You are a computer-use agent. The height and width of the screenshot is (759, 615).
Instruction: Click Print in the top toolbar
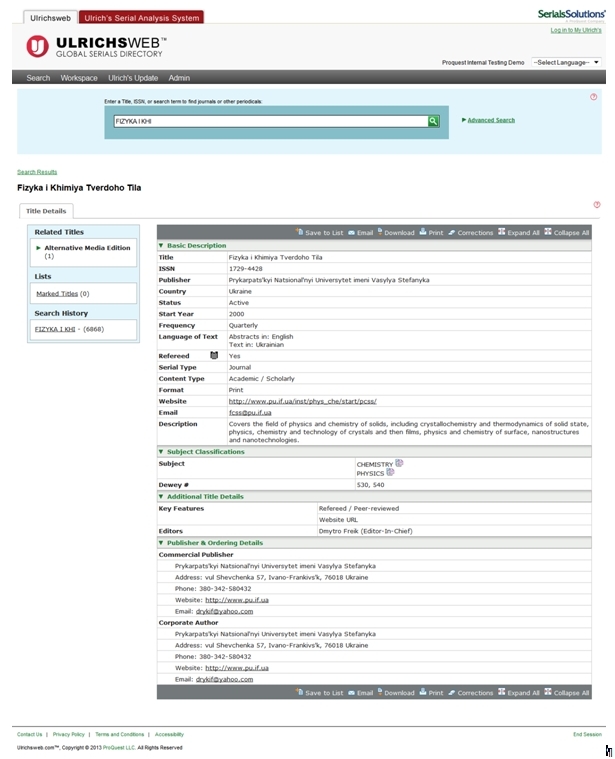(x=431, y=232)
